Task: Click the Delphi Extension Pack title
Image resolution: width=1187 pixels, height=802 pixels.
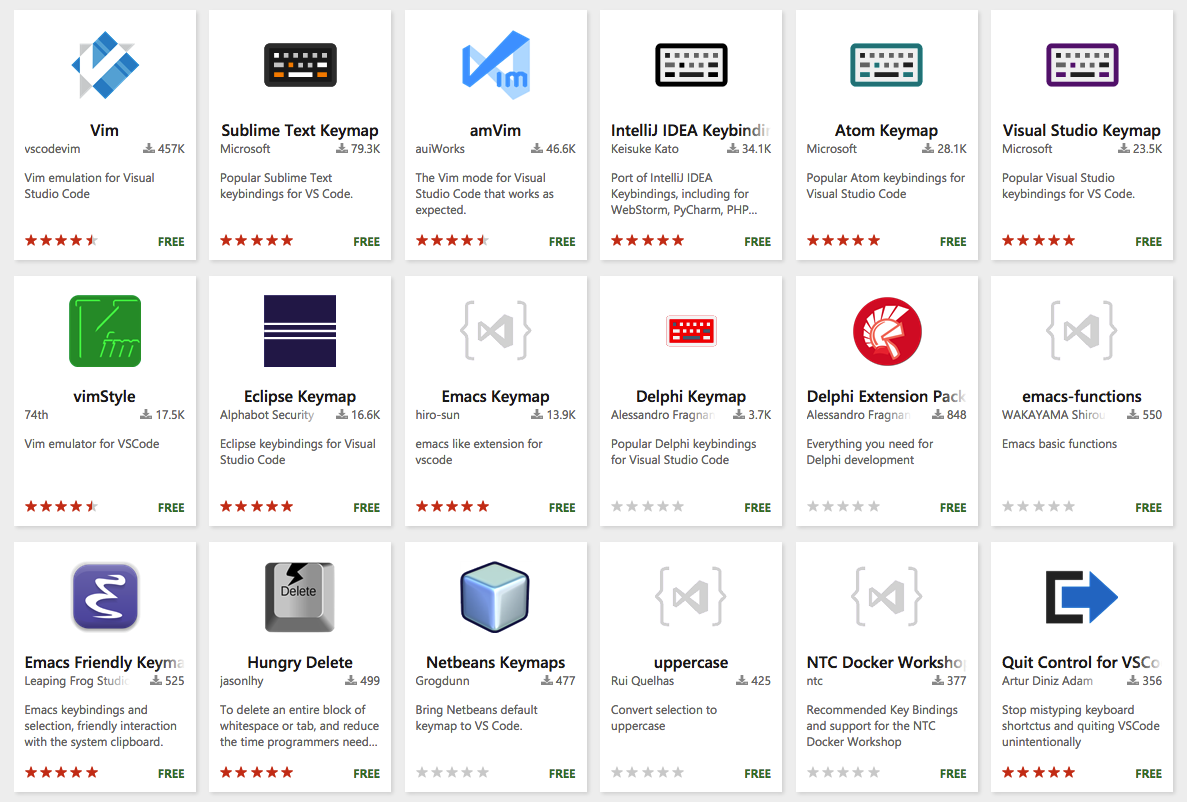Action: tap(886, 396)
